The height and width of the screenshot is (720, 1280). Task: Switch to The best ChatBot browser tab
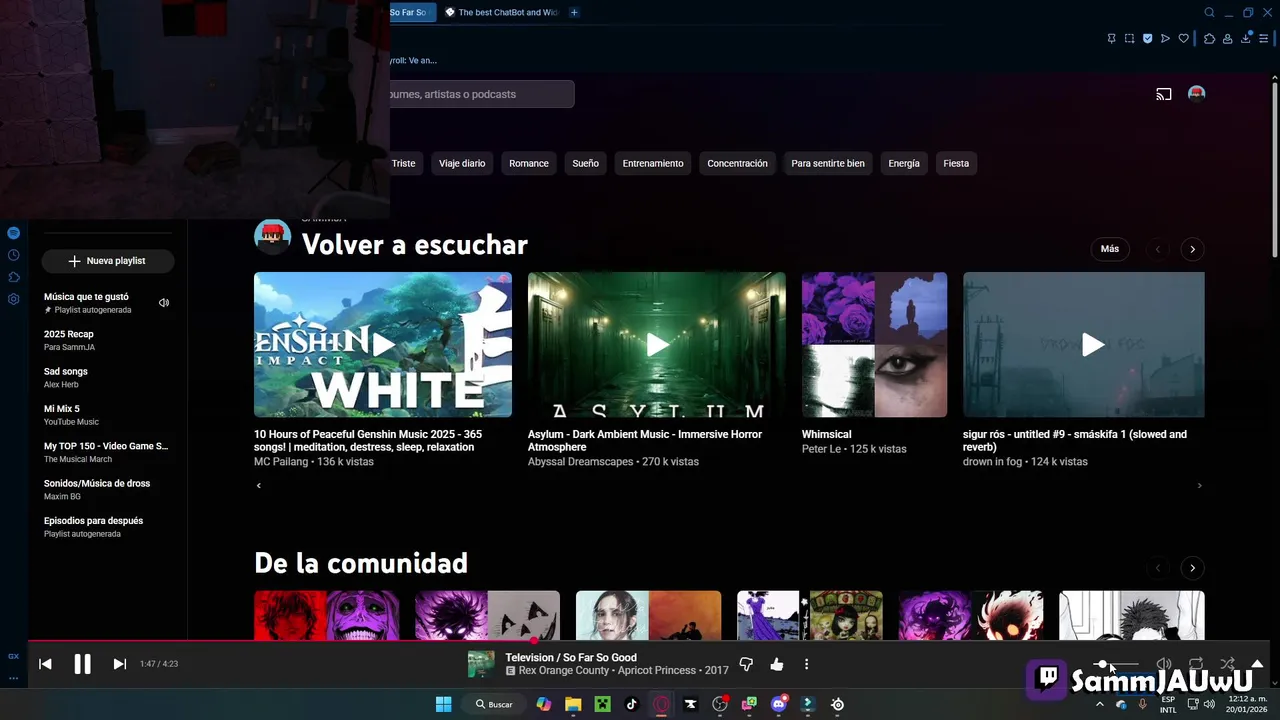501,12
